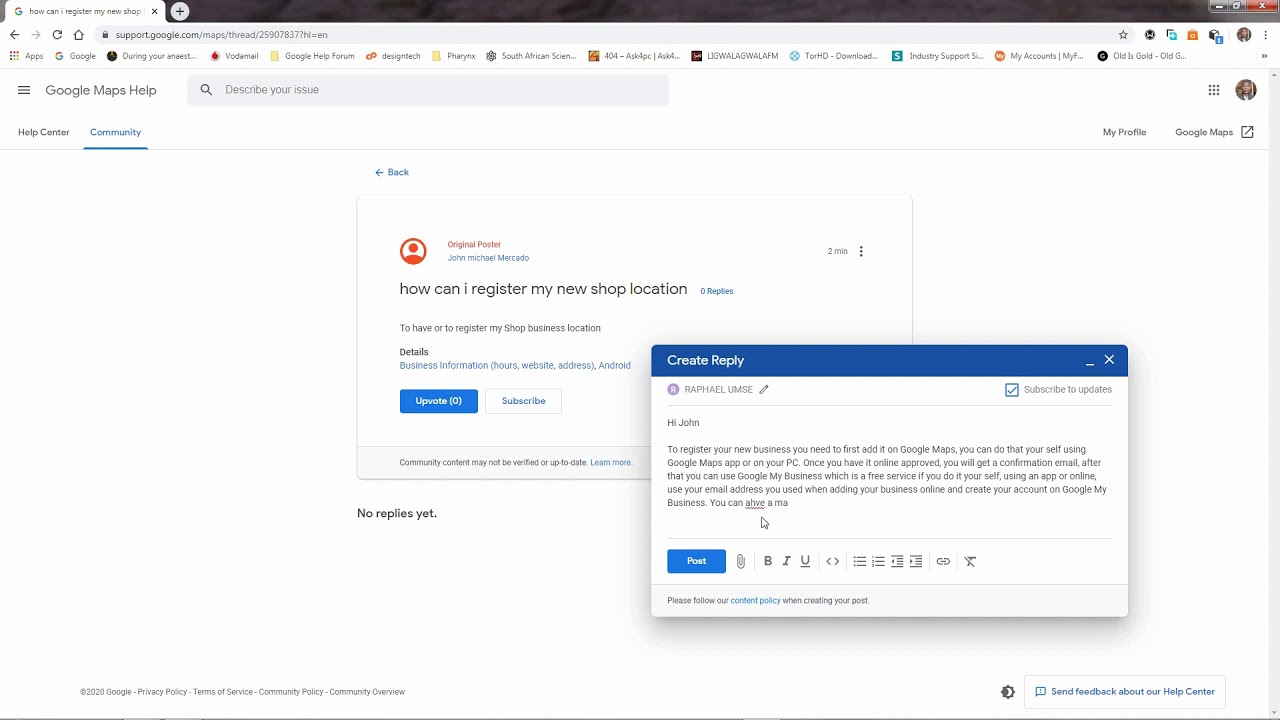This screenshot has width=1280, height=720.
Task: Decrease the indent level
Action: 897,562
